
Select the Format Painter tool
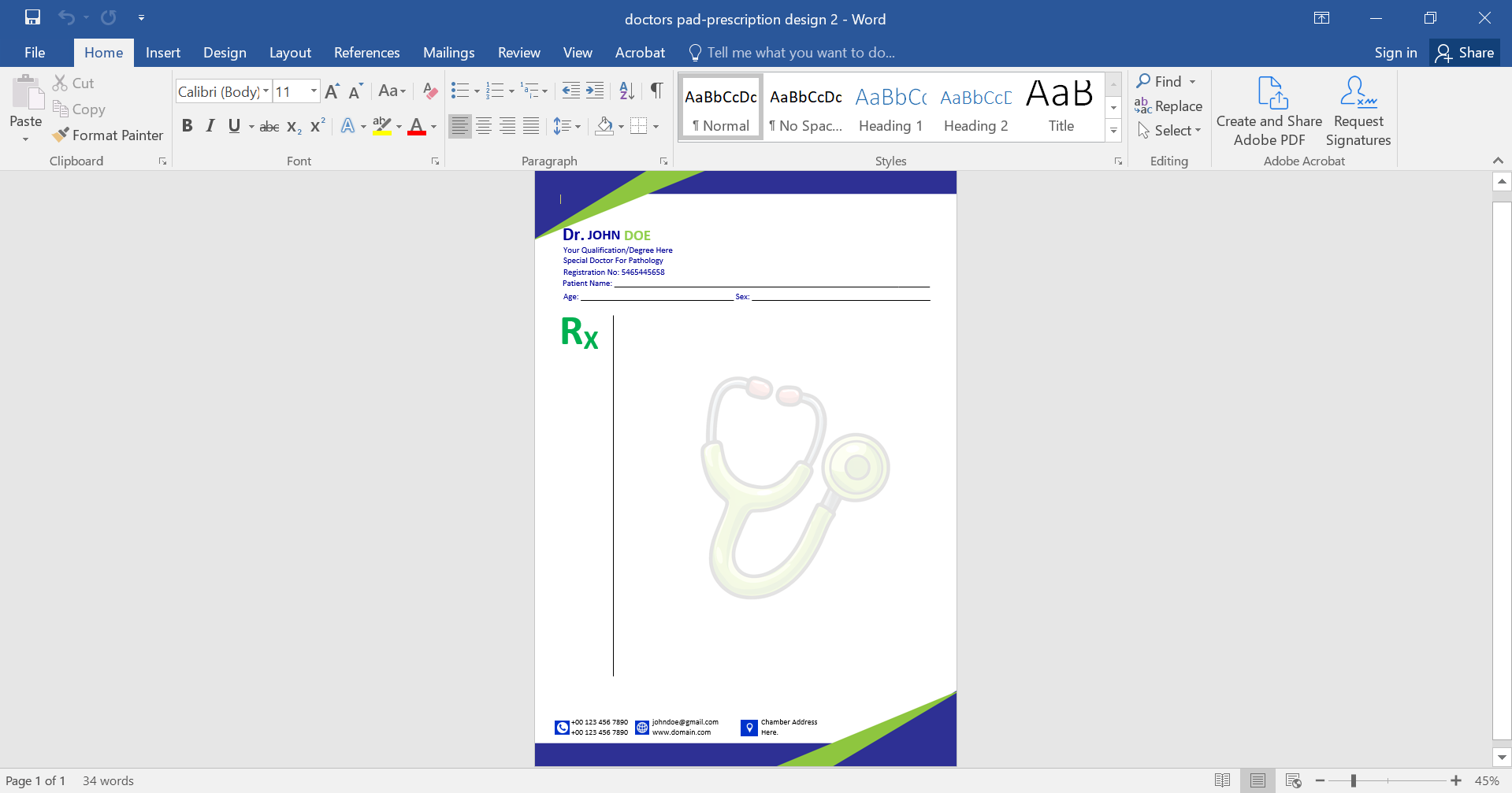tap(108, 135)
